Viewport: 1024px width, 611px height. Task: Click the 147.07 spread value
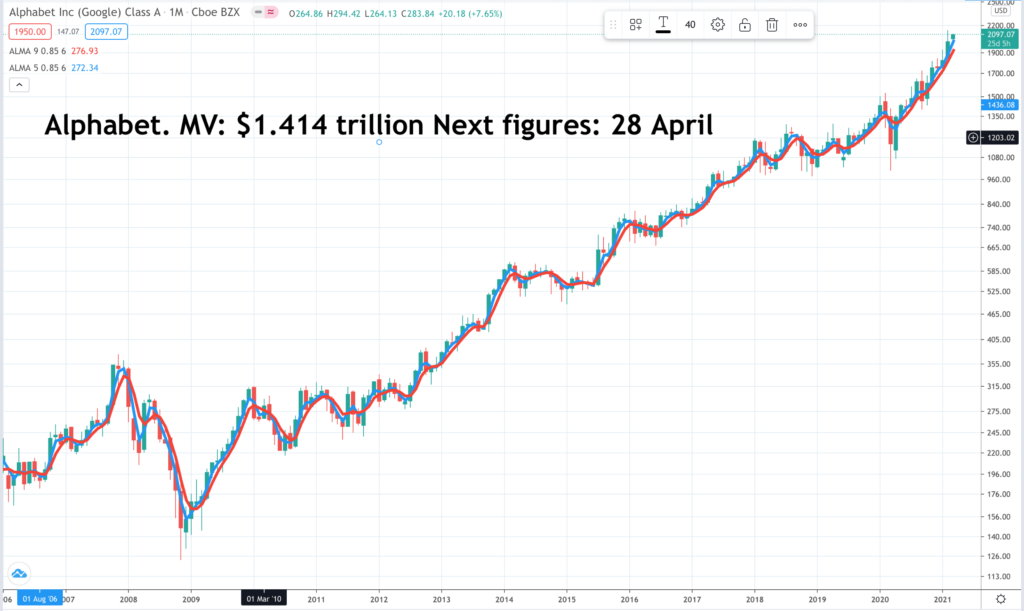pos(68,31)
